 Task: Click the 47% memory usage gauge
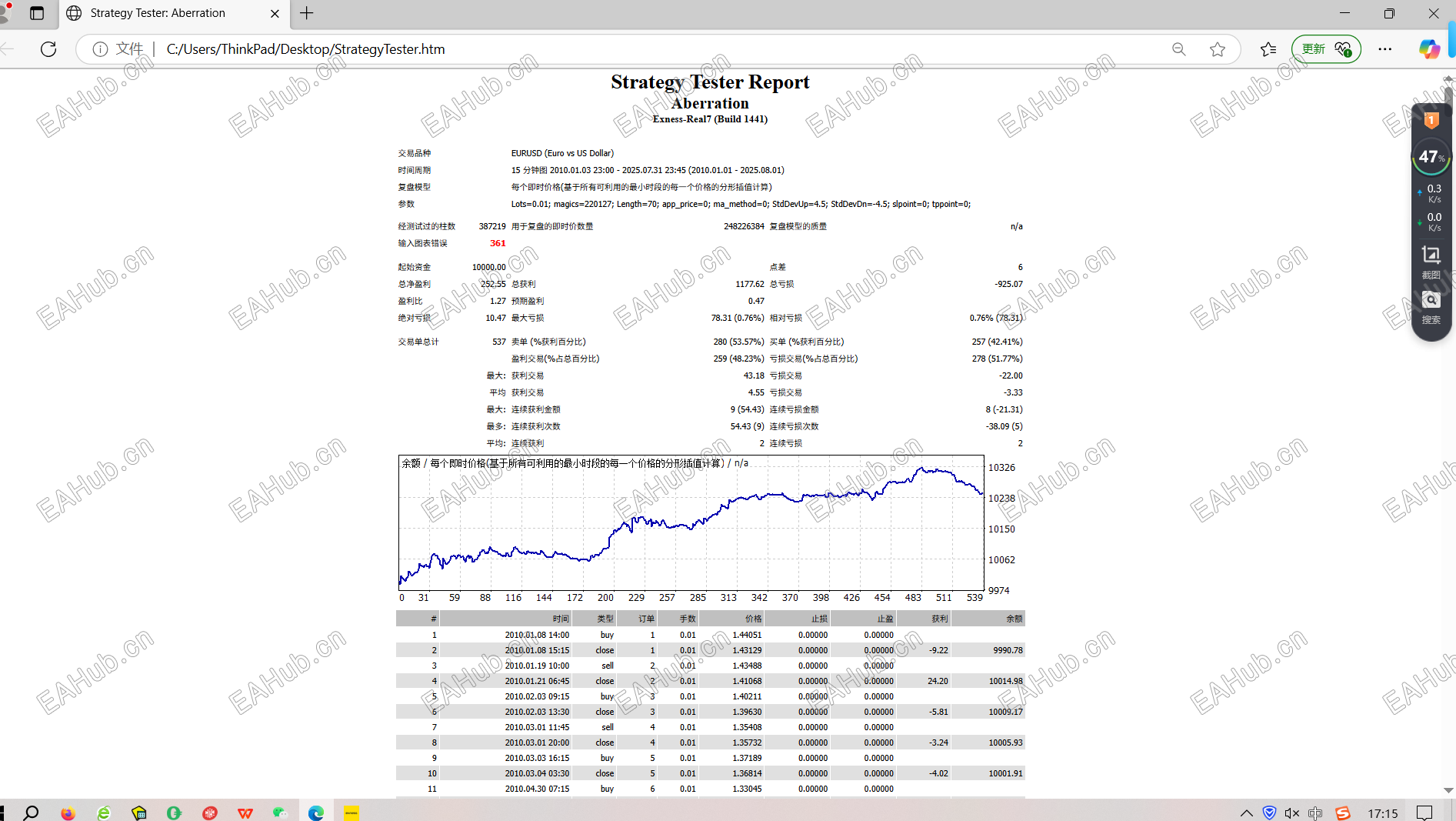point(1431,157)
